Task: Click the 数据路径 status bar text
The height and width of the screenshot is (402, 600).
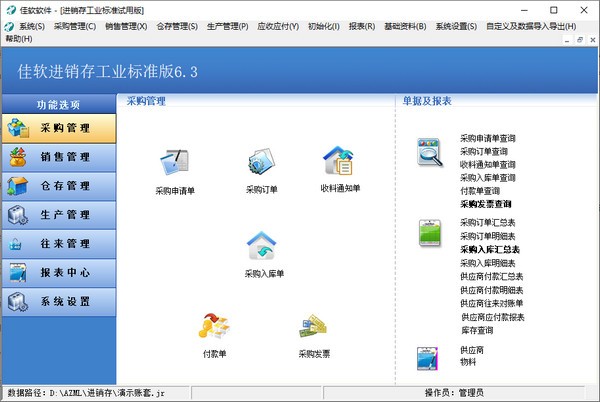Action: [86, 393]
